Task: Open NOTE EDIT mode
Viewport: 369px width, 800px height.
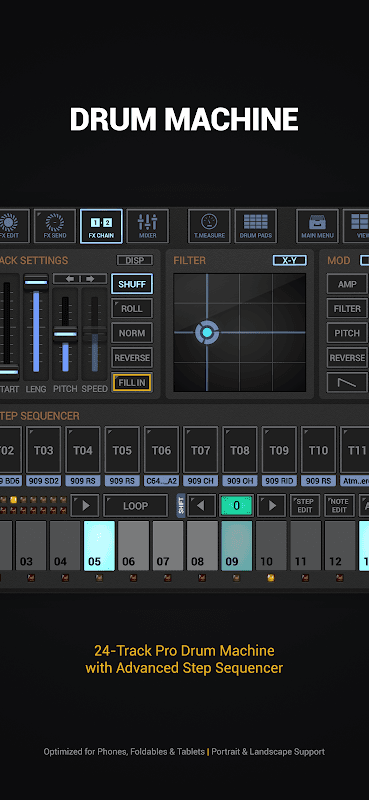Action: (x=339, y=506)
